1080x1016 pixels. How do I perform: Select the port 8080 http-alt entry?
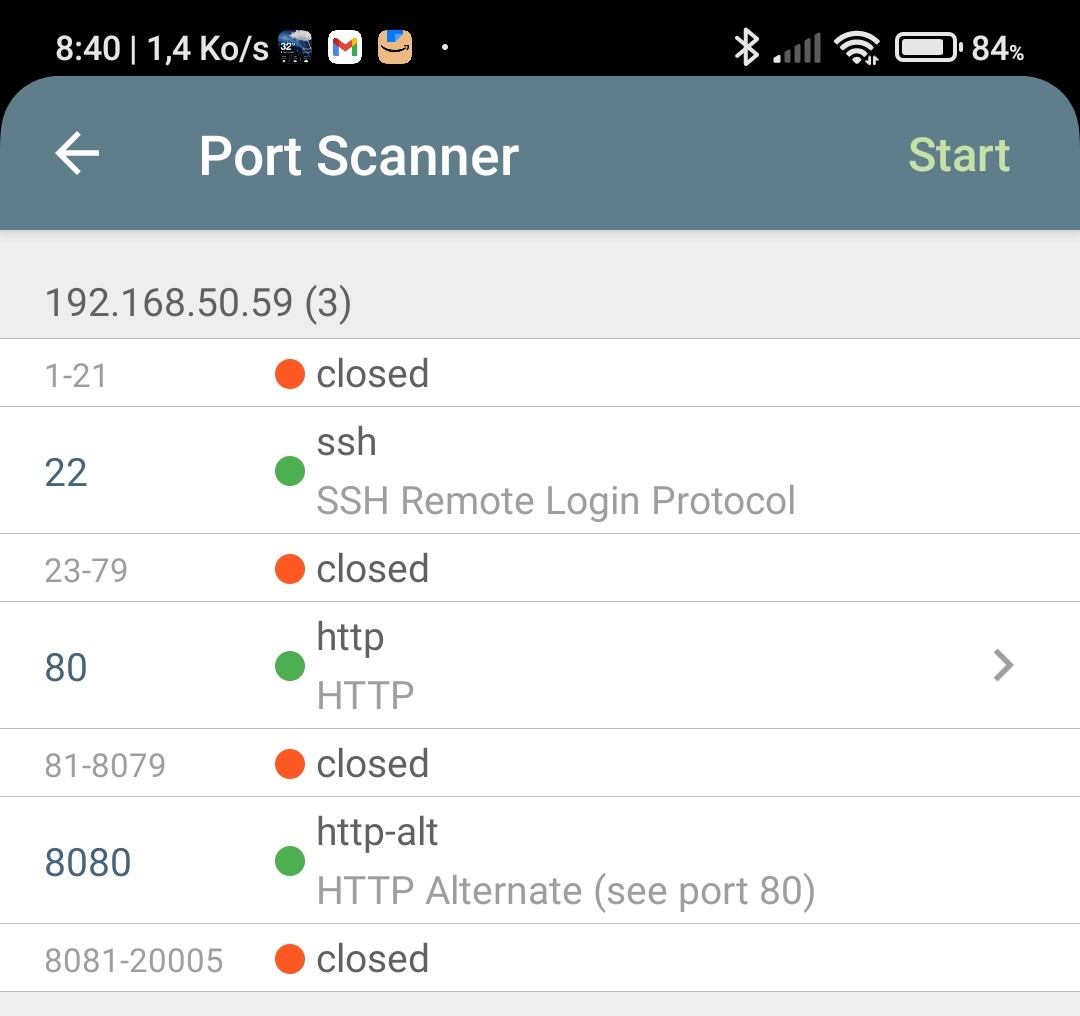540,860
